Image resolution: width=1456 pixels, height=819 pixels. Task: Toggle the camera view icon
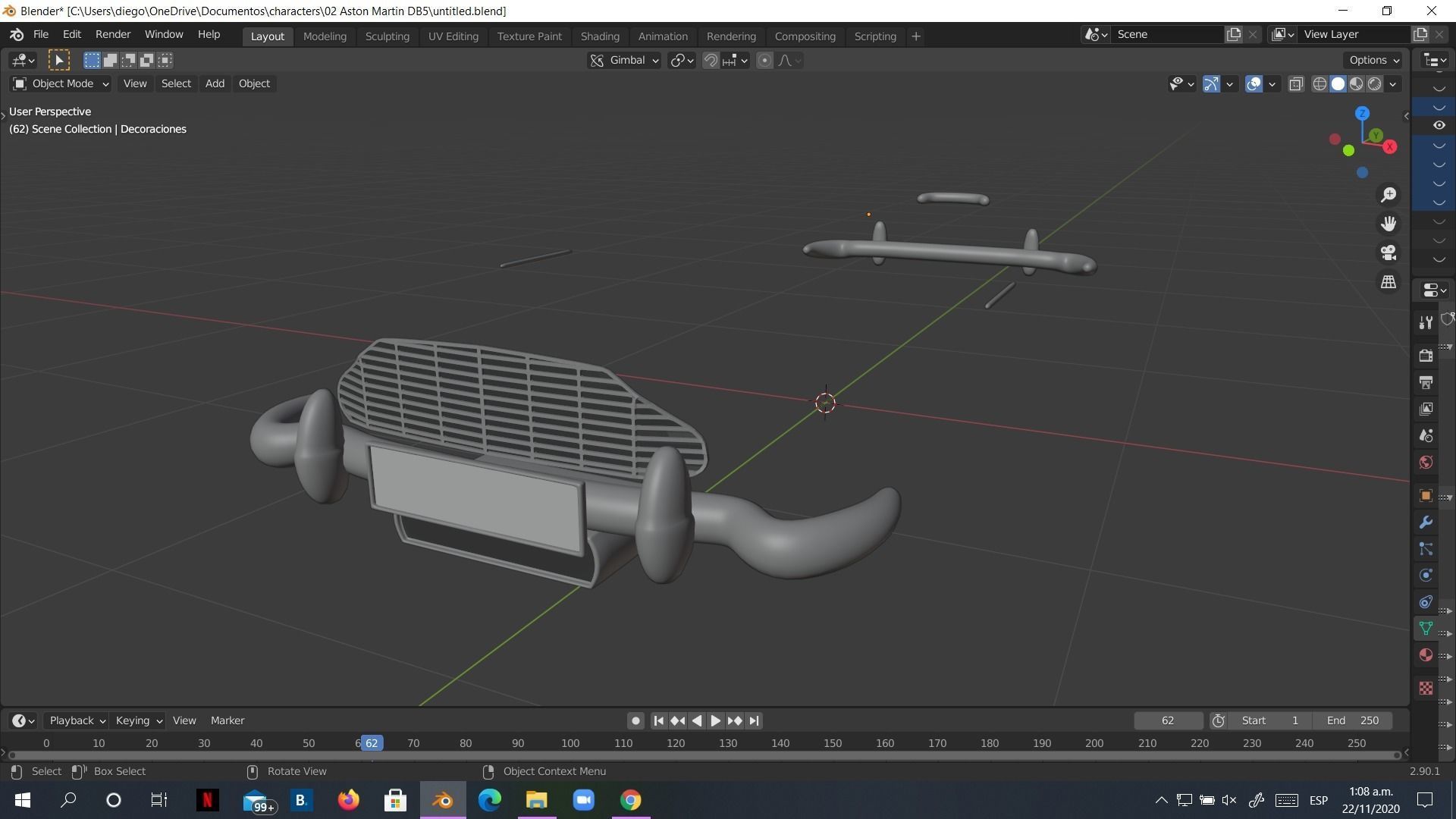(x=1389, y=253)
